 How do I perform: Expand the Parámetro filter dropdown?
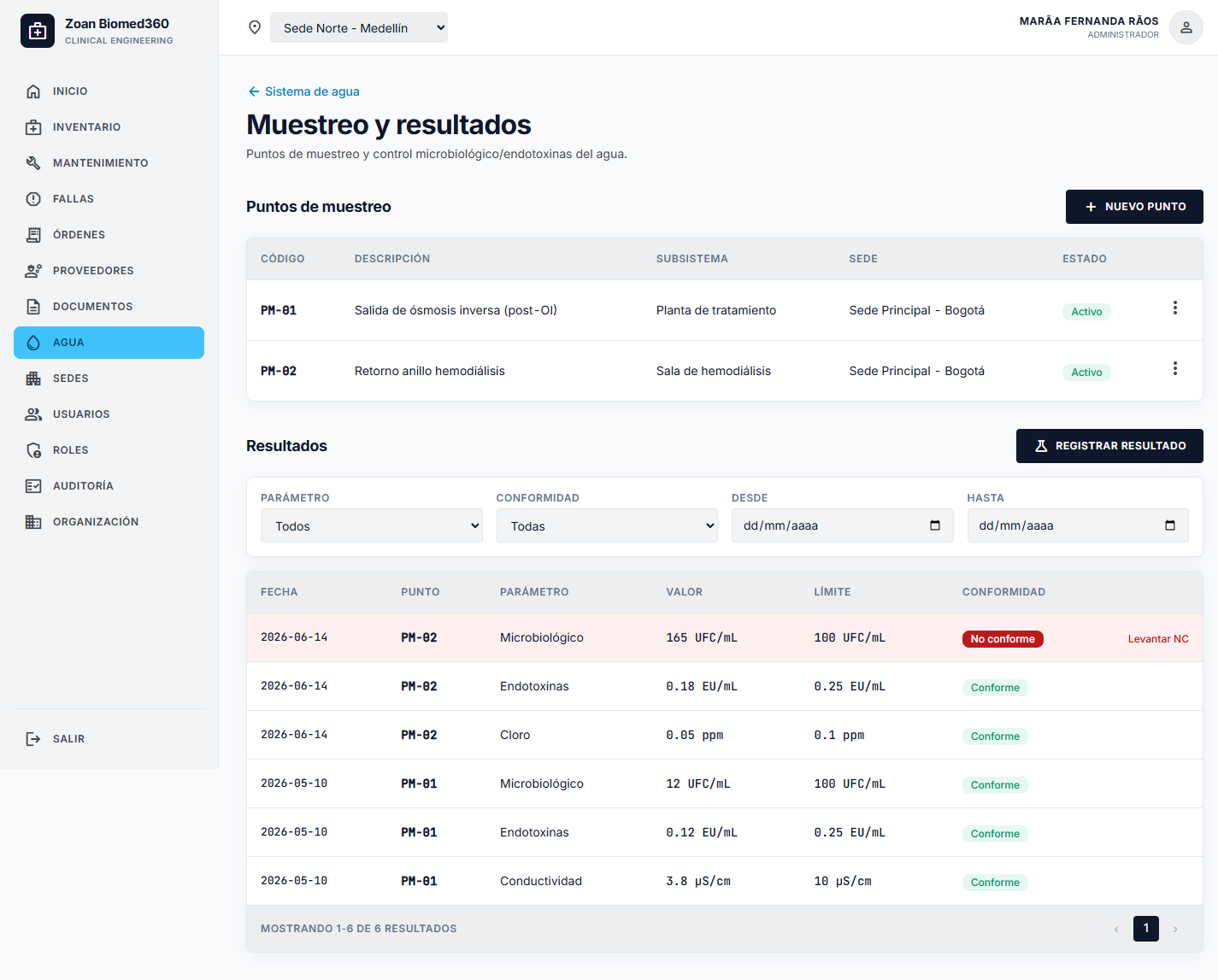(x=372, y=525)
